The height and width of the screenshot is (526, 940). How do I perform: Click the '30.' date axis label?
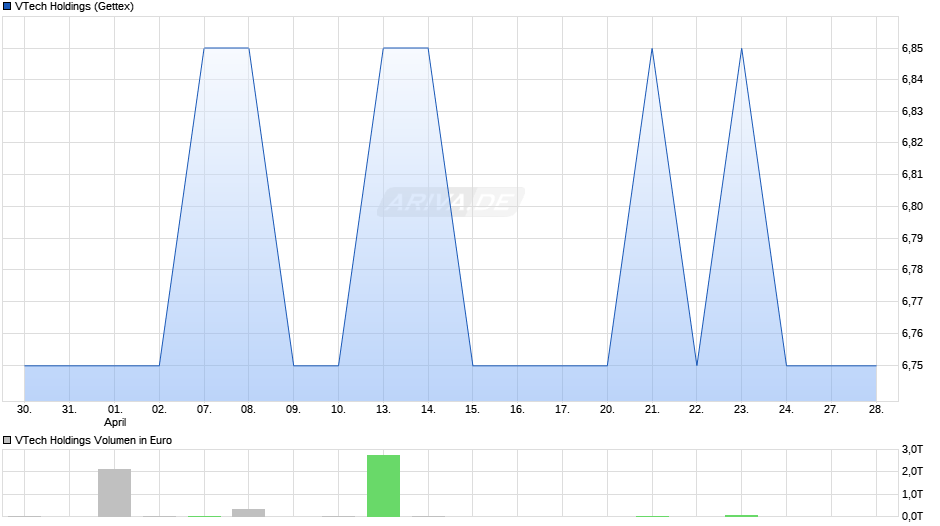(x=25, y=410)
